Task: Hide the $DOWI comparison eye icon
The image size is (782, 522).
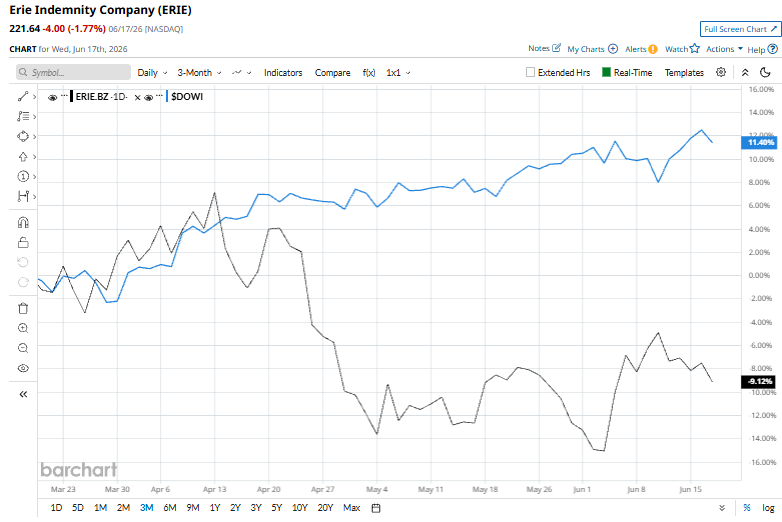Action: [x=148, y=97]
